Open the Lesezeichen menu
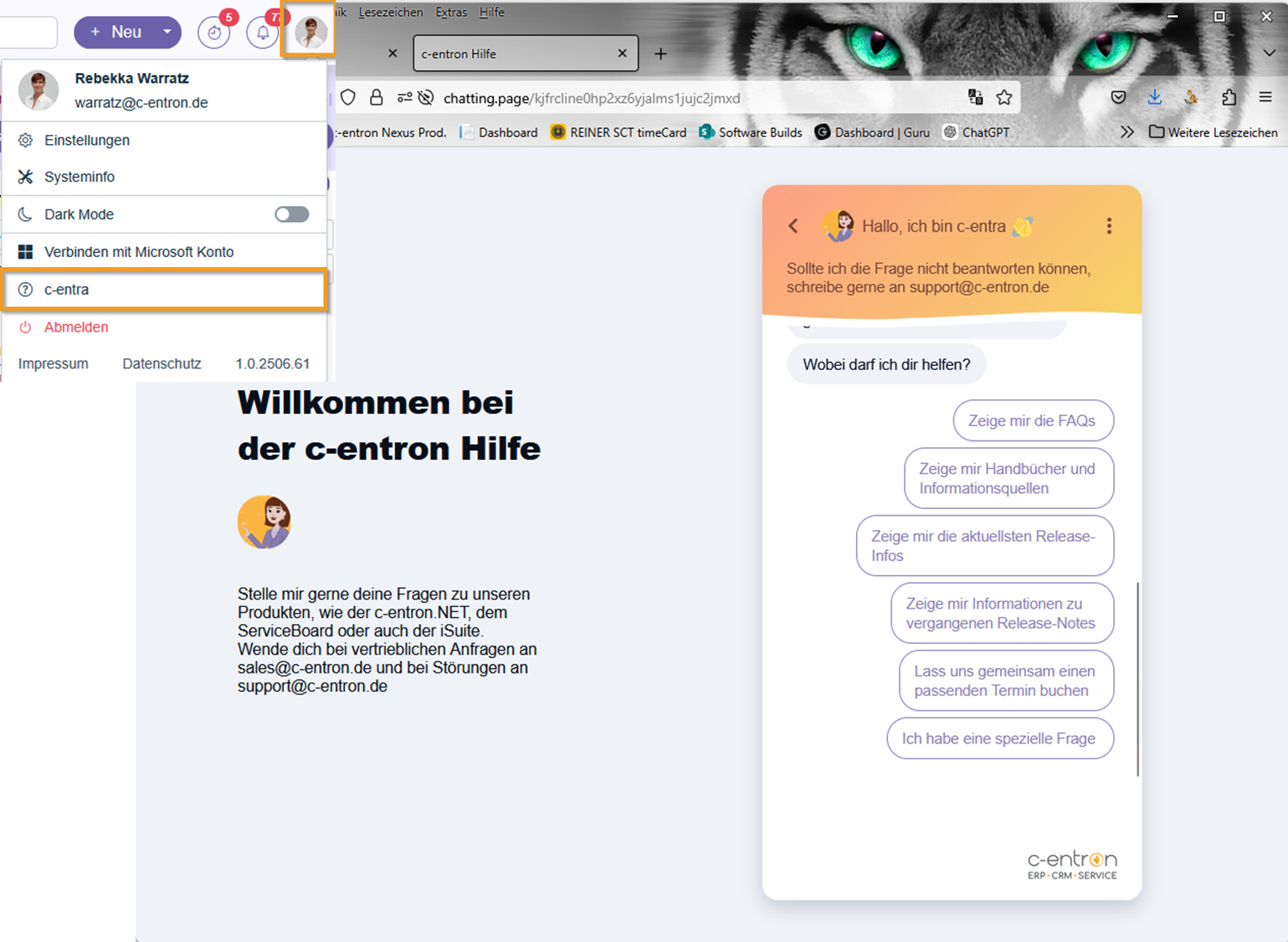This screenshot has height=942, width=1288. pos(390,12)
